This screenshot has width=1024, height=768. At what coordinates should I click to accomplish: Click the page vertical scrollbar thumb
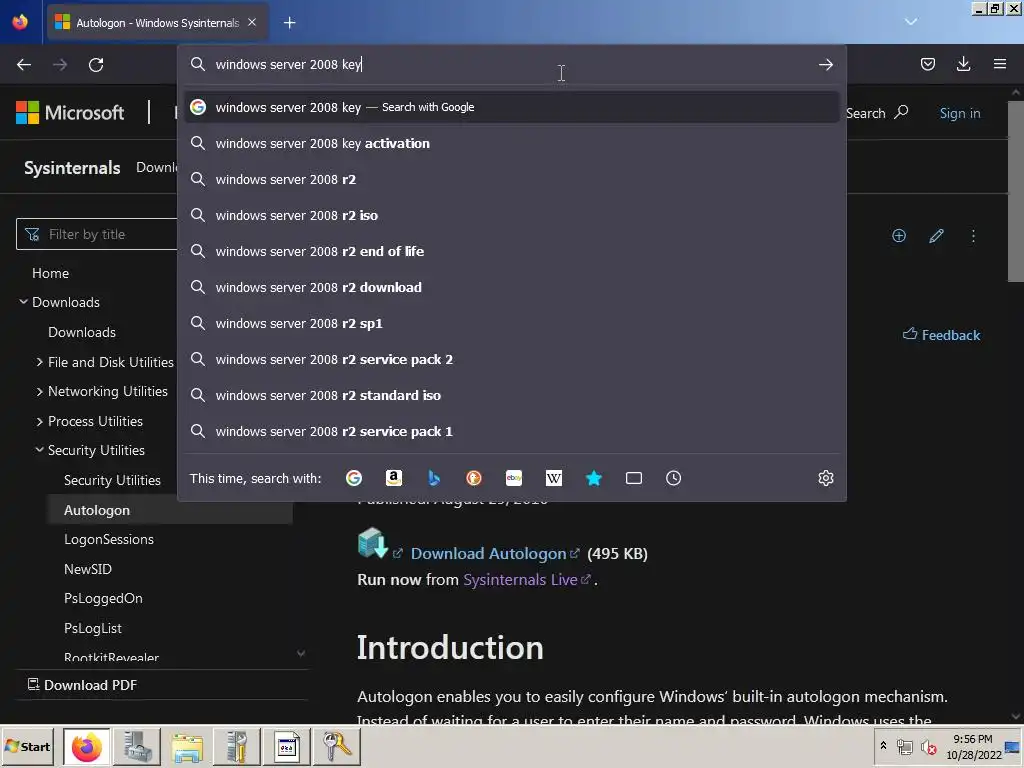coord(1016,191)
